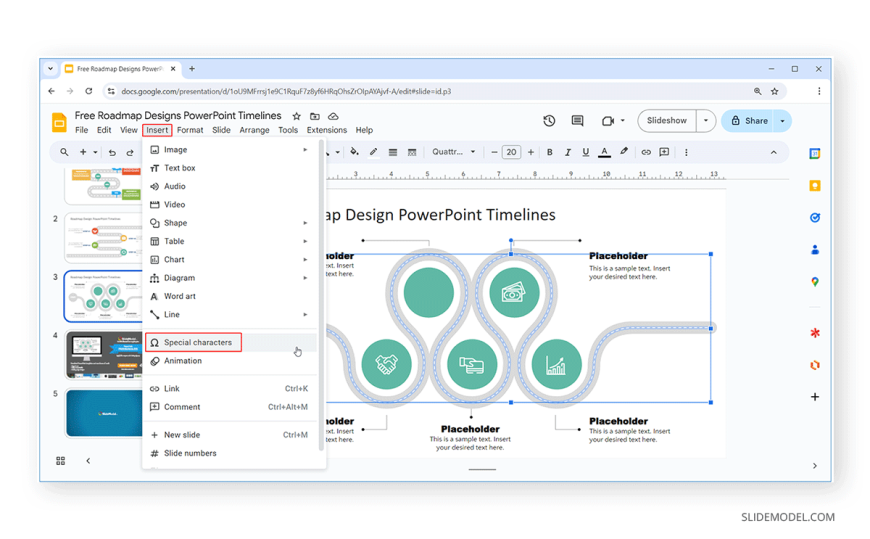Open the Share options dropdown arrow
The width and height of the screenshot is (870, 539).
[x=782, y=120]
